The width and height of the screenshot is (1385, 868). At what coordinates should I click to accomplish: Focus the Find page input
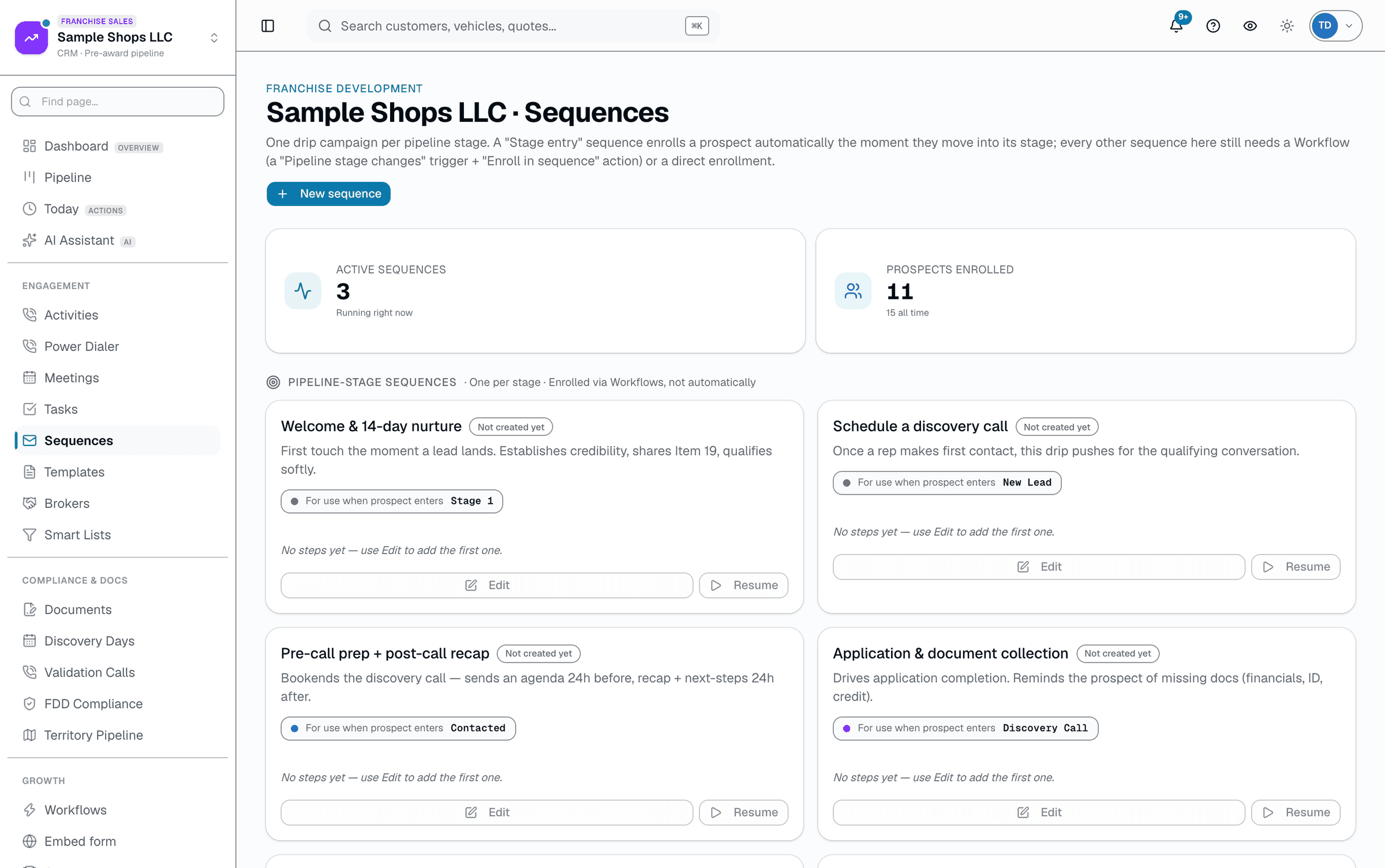118,102
